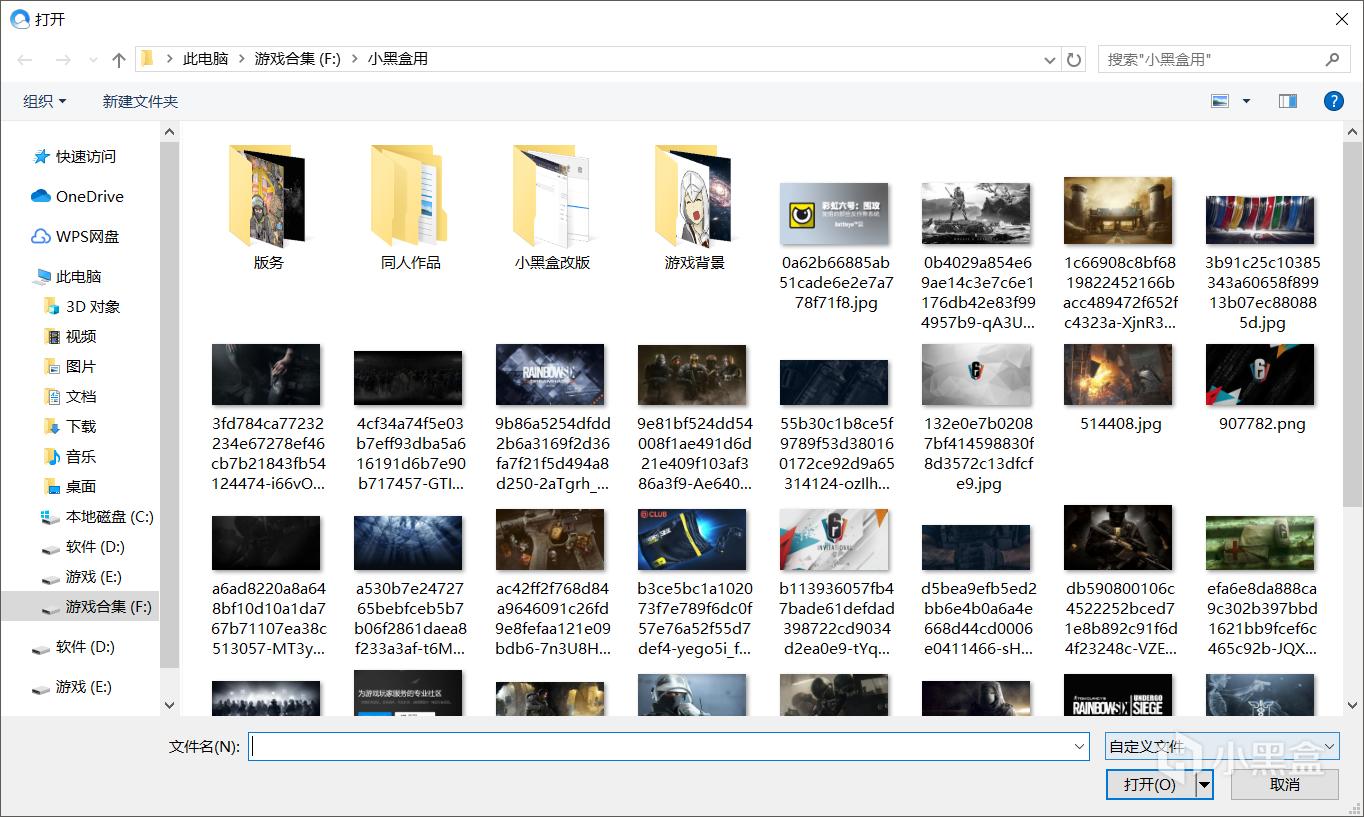Select highlighted 游戏合集 (F:) drive in sidebar
This screenshot has width=1364, height=817.
(x=80, y=607)
